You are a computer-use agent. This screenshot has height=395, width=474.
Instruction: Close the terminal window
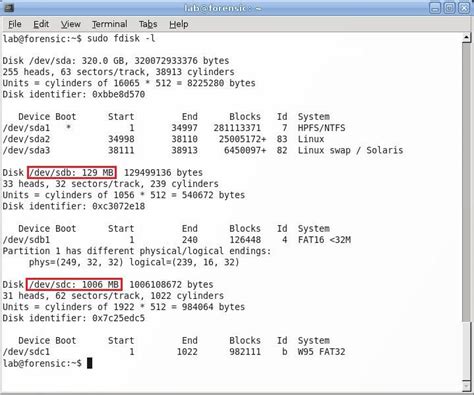pyautogui.click(x=464, y=8)
